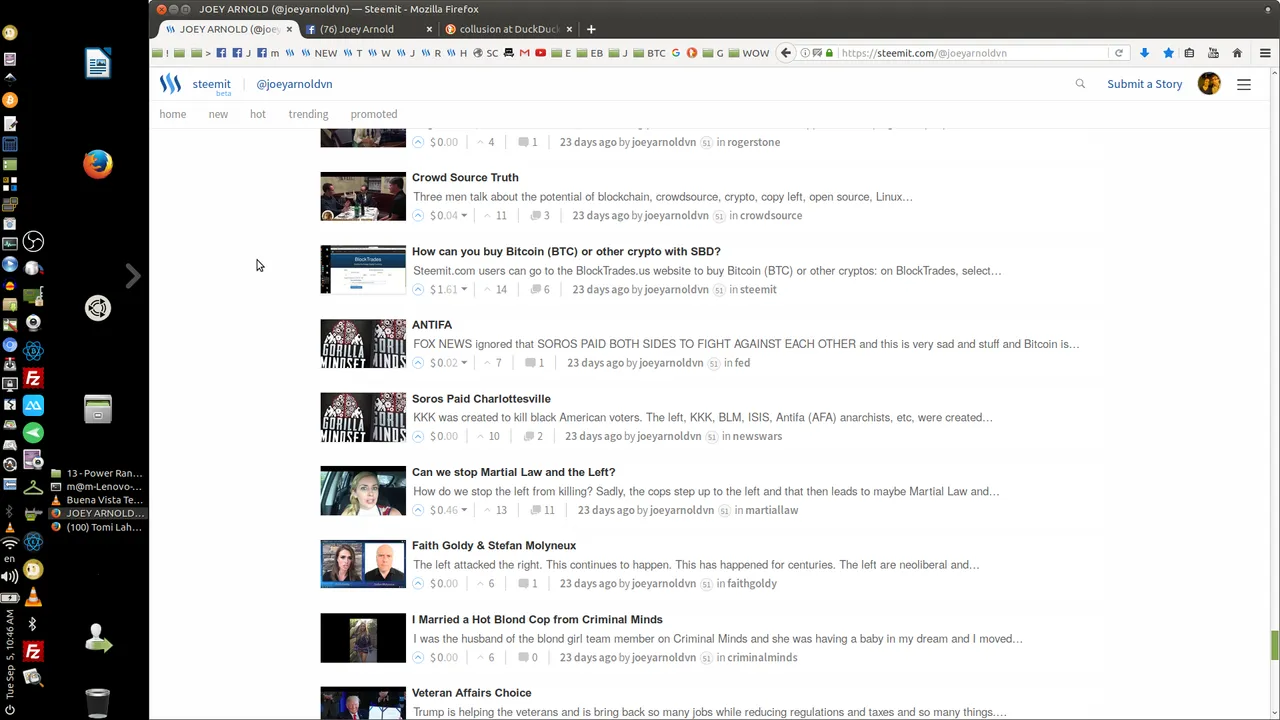Open the hot posts tab
Screen dimensions: 1280x720
(x=258, y=114)
